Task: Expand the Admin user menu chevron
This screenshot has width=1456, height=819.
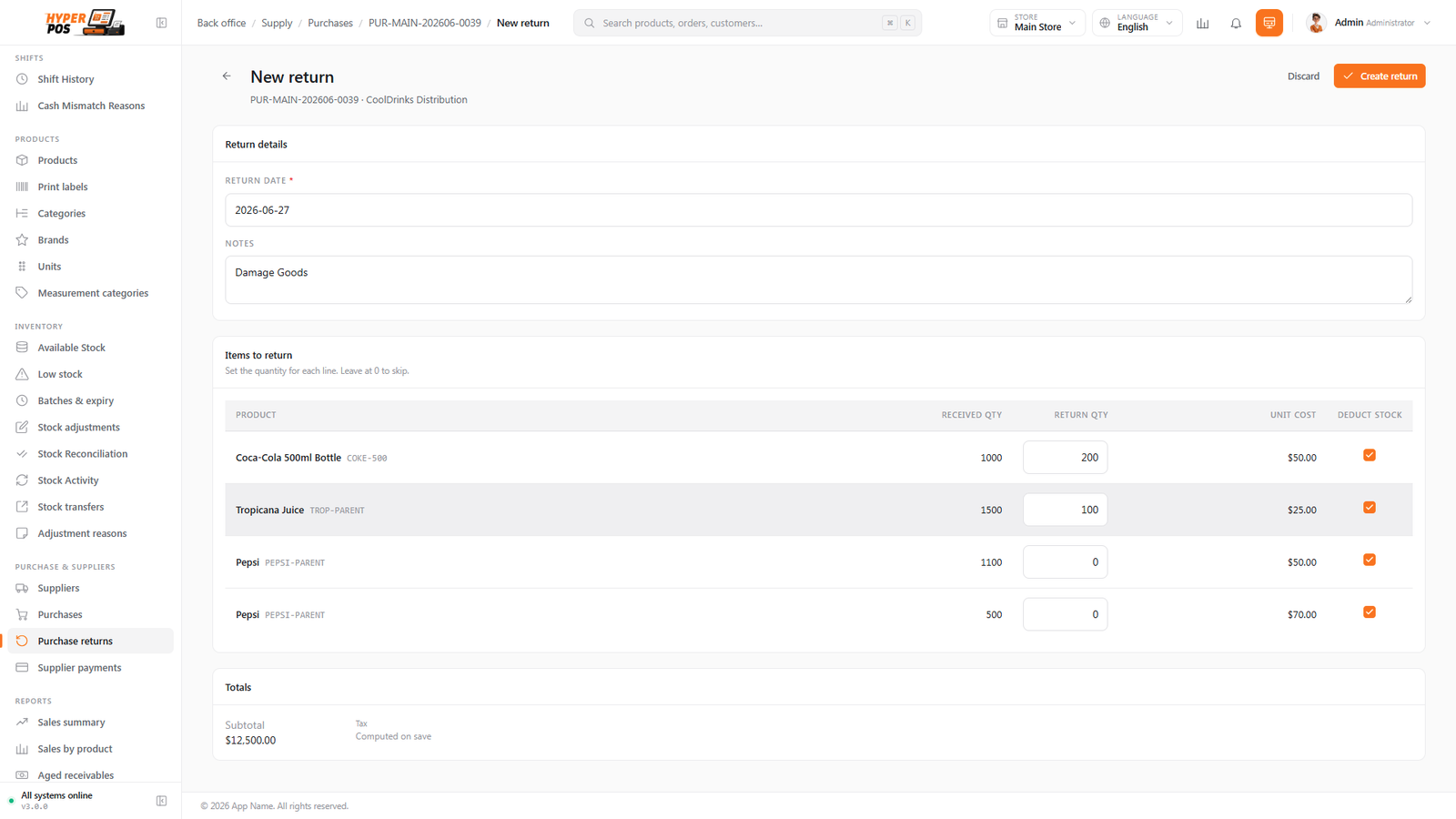Action: (1427, 23)
